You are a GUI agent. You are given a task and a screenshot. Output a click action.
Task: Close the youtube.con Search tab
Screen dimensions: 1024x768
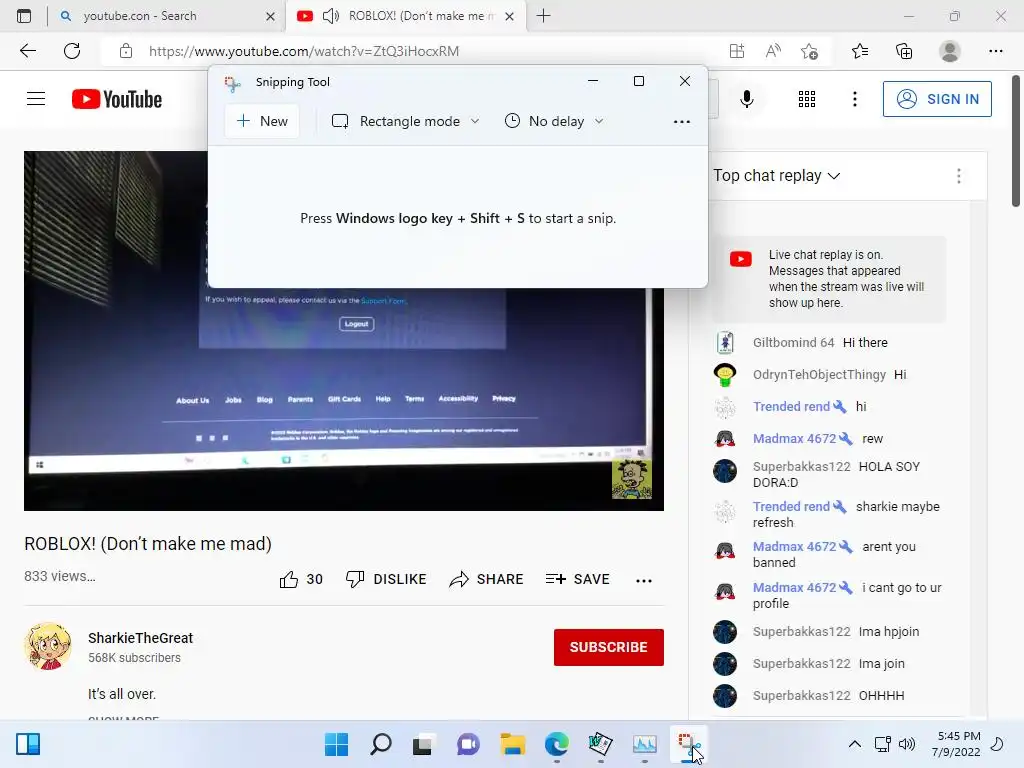(270, 16)
